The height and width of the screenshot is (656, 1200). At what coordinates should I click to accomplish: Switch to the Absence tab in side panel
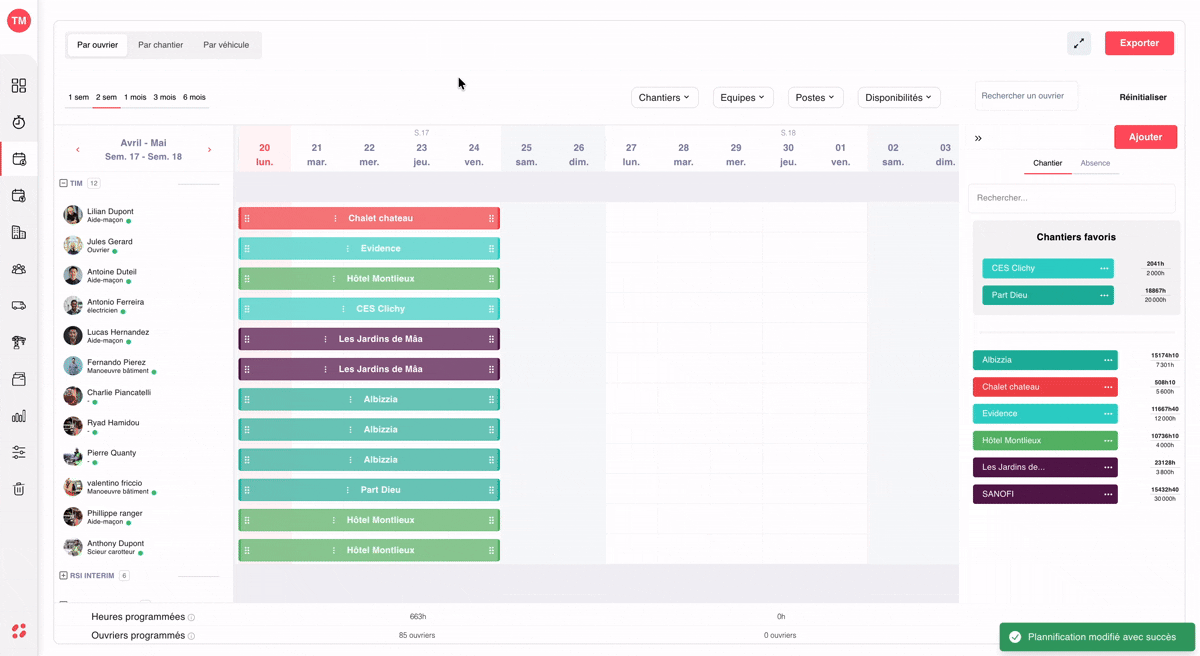(x=1095, y=163)
